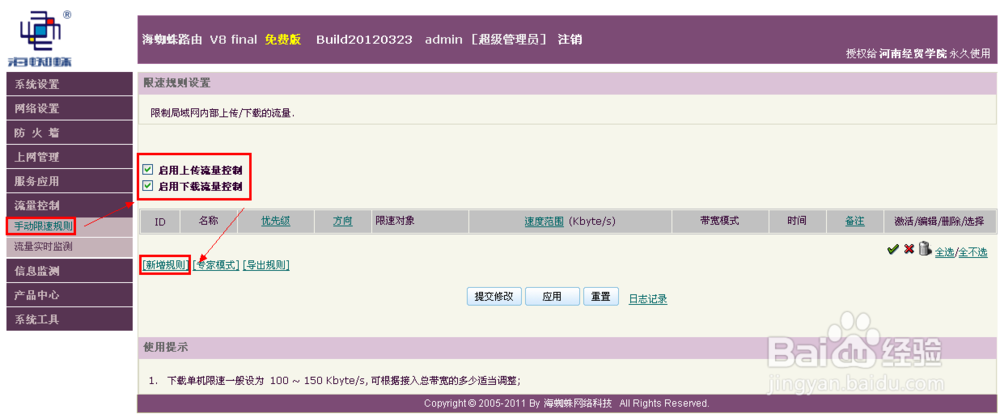
Task: Open 系统工具 menu
Action: coord(69,319)
